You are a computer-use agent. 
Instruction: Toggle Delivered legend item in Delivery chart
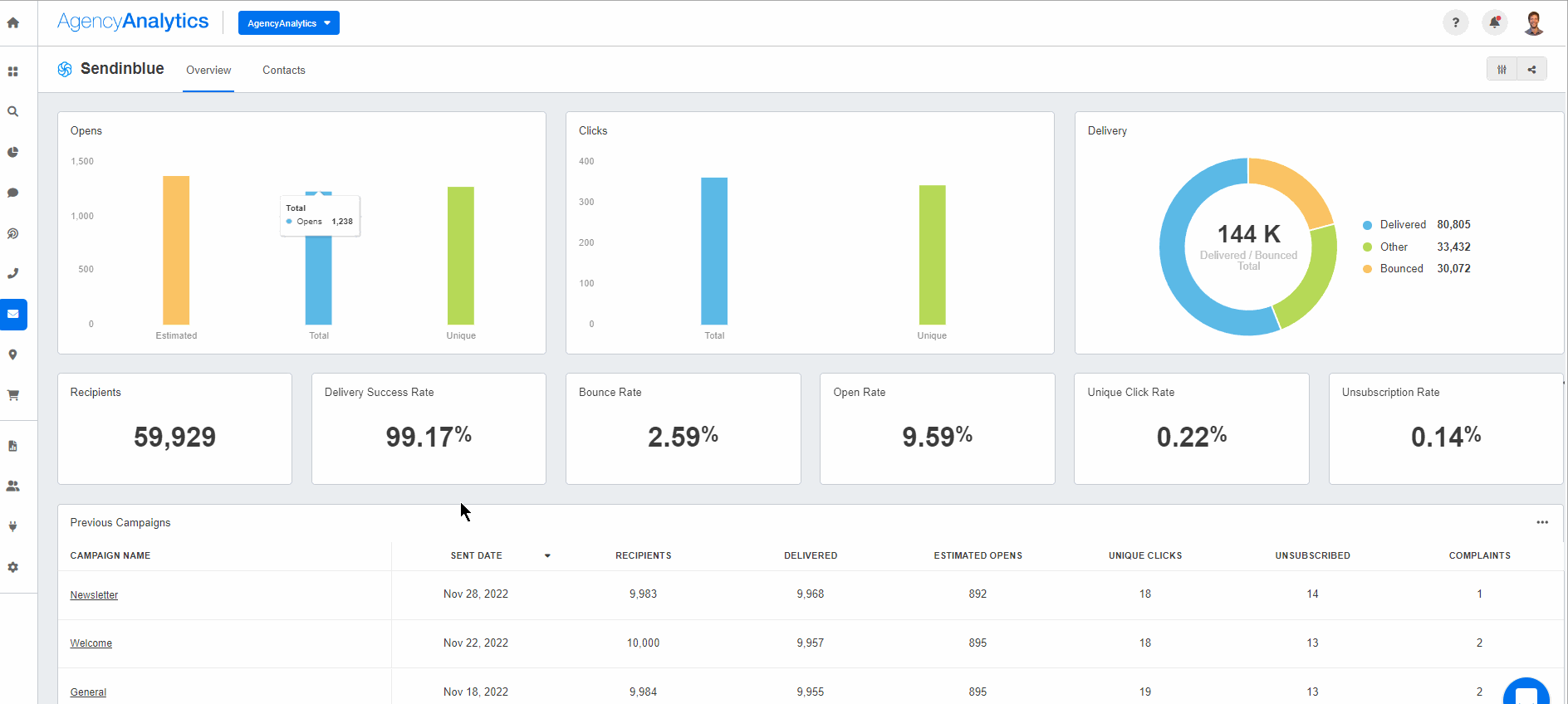1402,225
